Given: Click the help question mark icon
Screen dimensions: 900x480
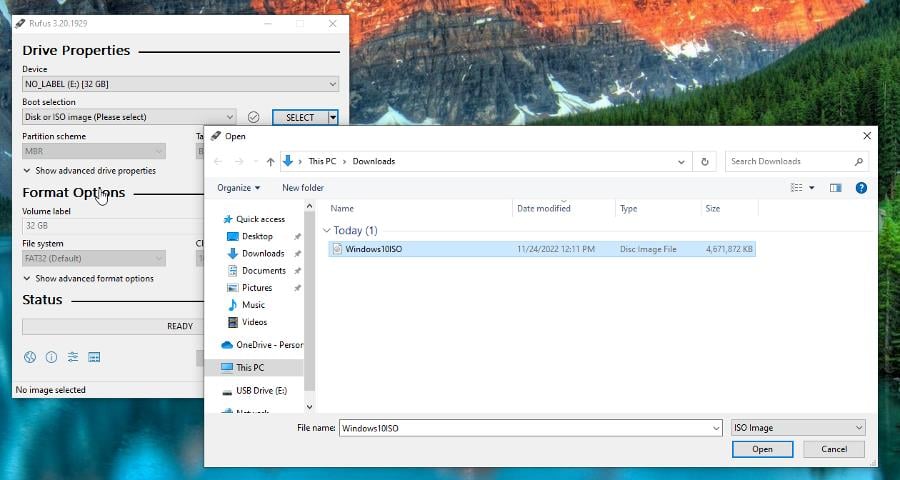Looking at the screenshot, I should click(x=861, y=188).
